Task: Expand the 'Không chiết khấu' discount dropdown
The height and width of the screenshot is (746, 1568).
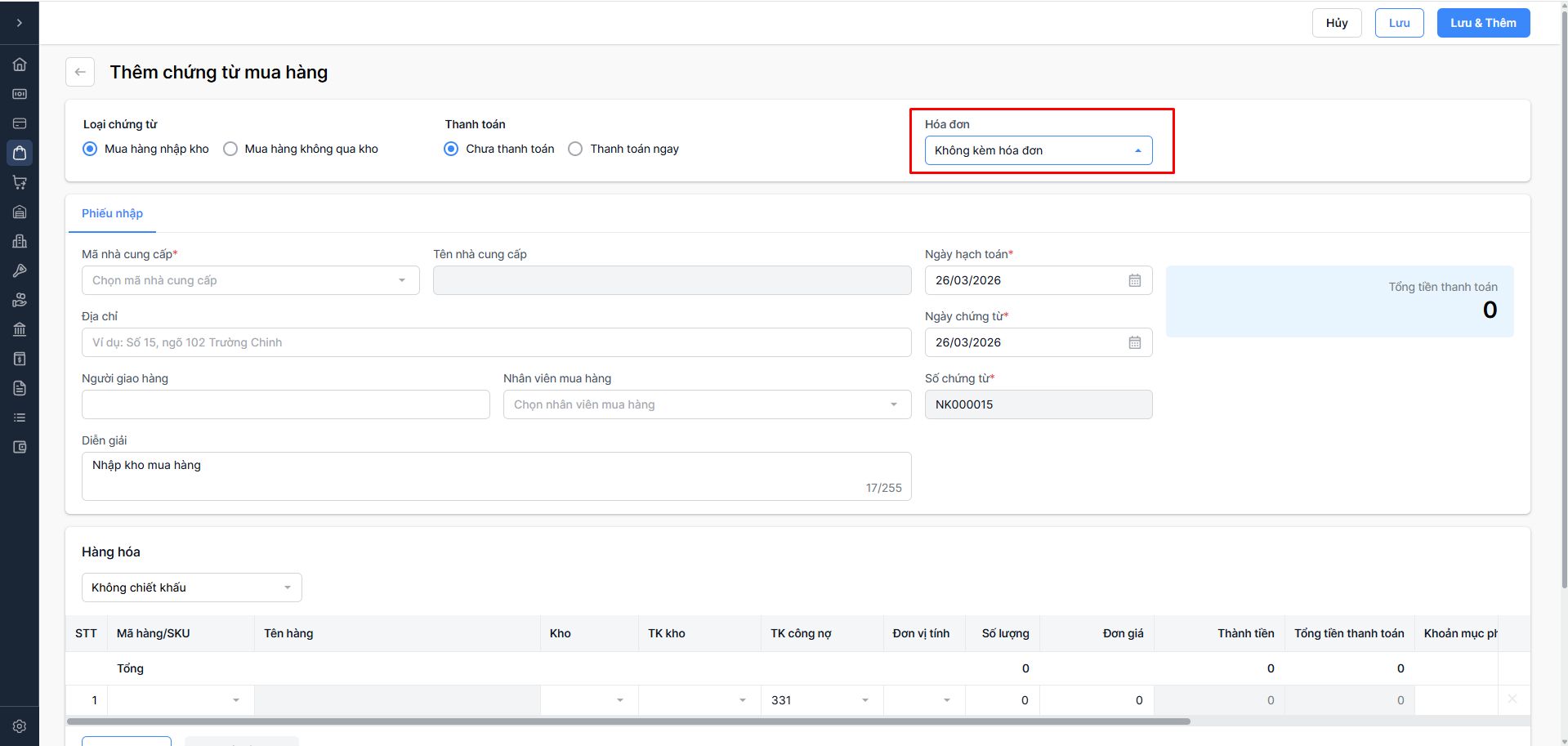Action: tap(191, 587)
